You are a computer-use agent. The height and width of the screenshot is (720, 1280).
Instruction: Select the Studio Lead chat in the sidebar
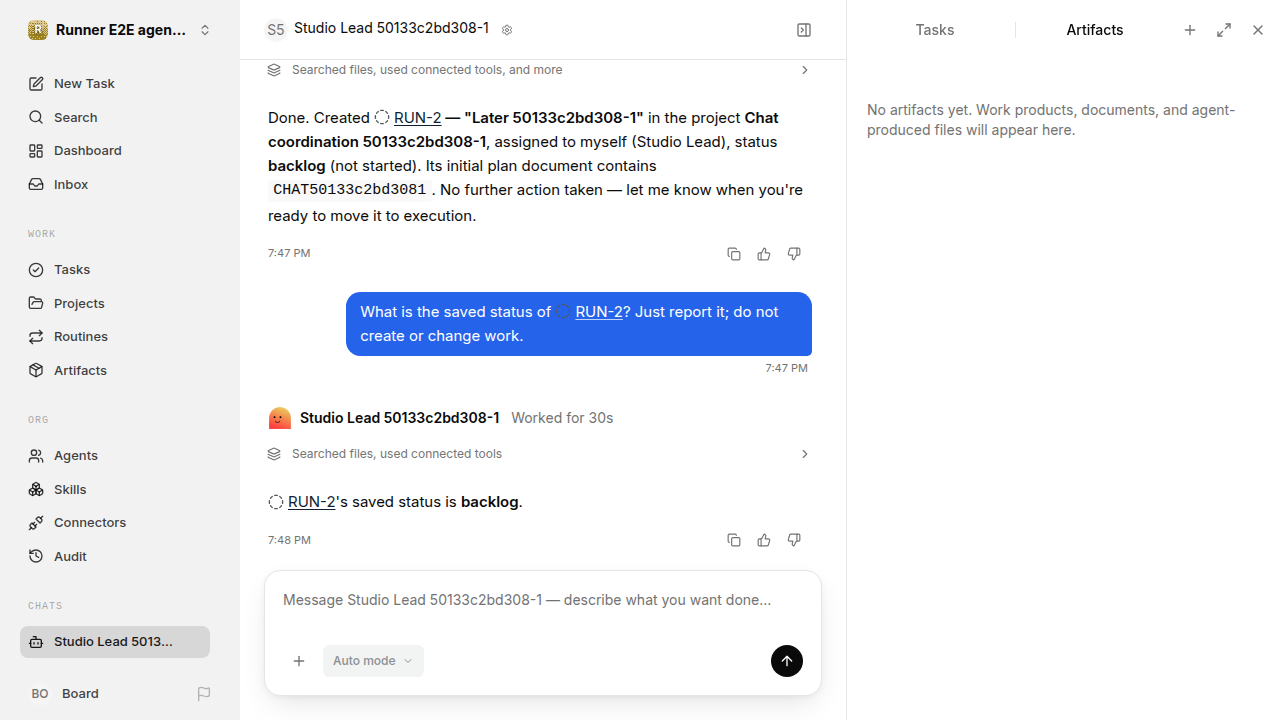(x=115, y=642)
